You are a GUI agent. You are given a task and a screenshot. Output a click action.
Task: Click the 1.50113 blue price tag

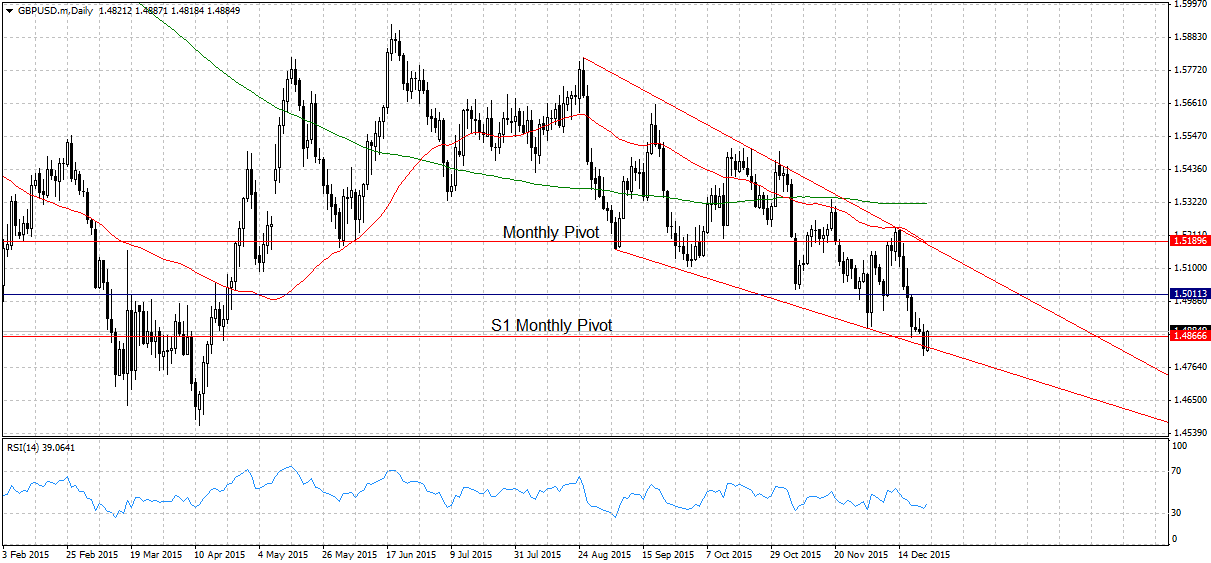(1189, 294)
